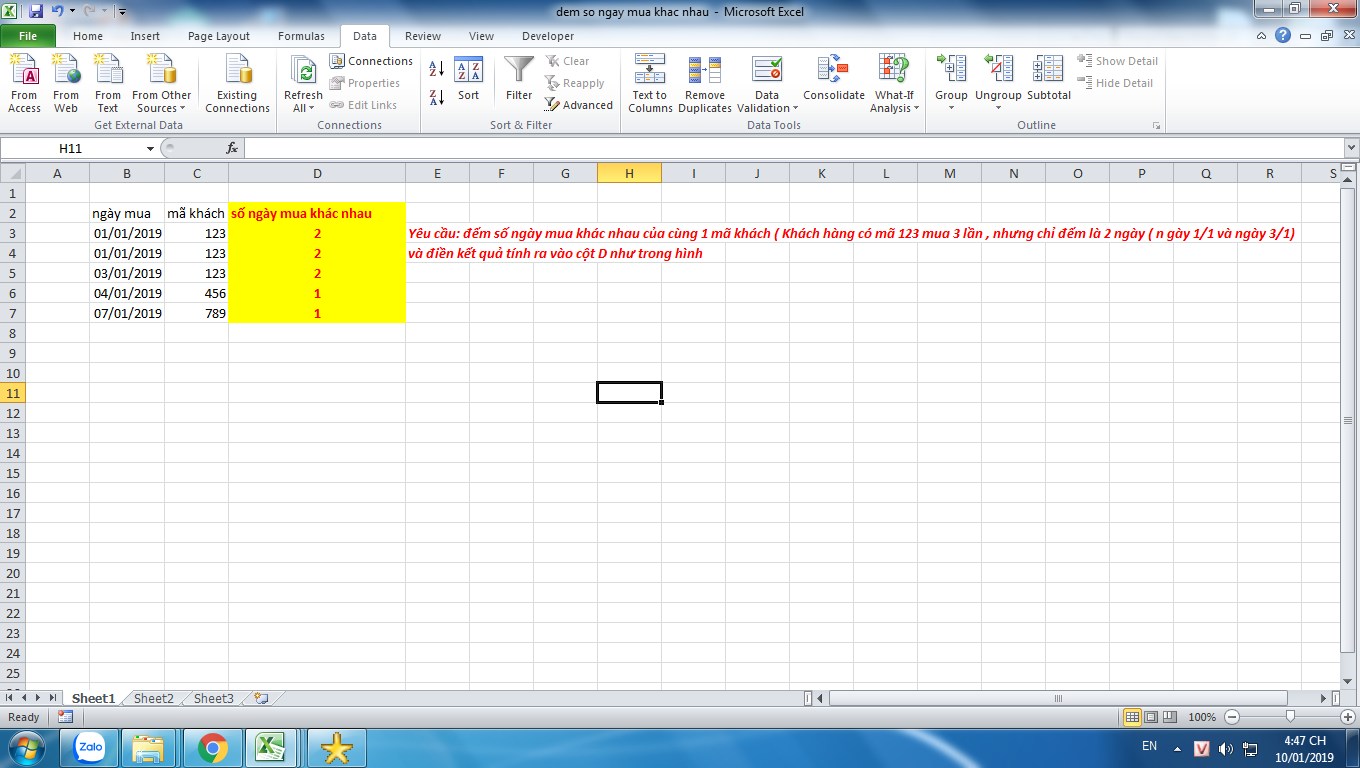Click the zoom slider handle

click(1291, 717)
